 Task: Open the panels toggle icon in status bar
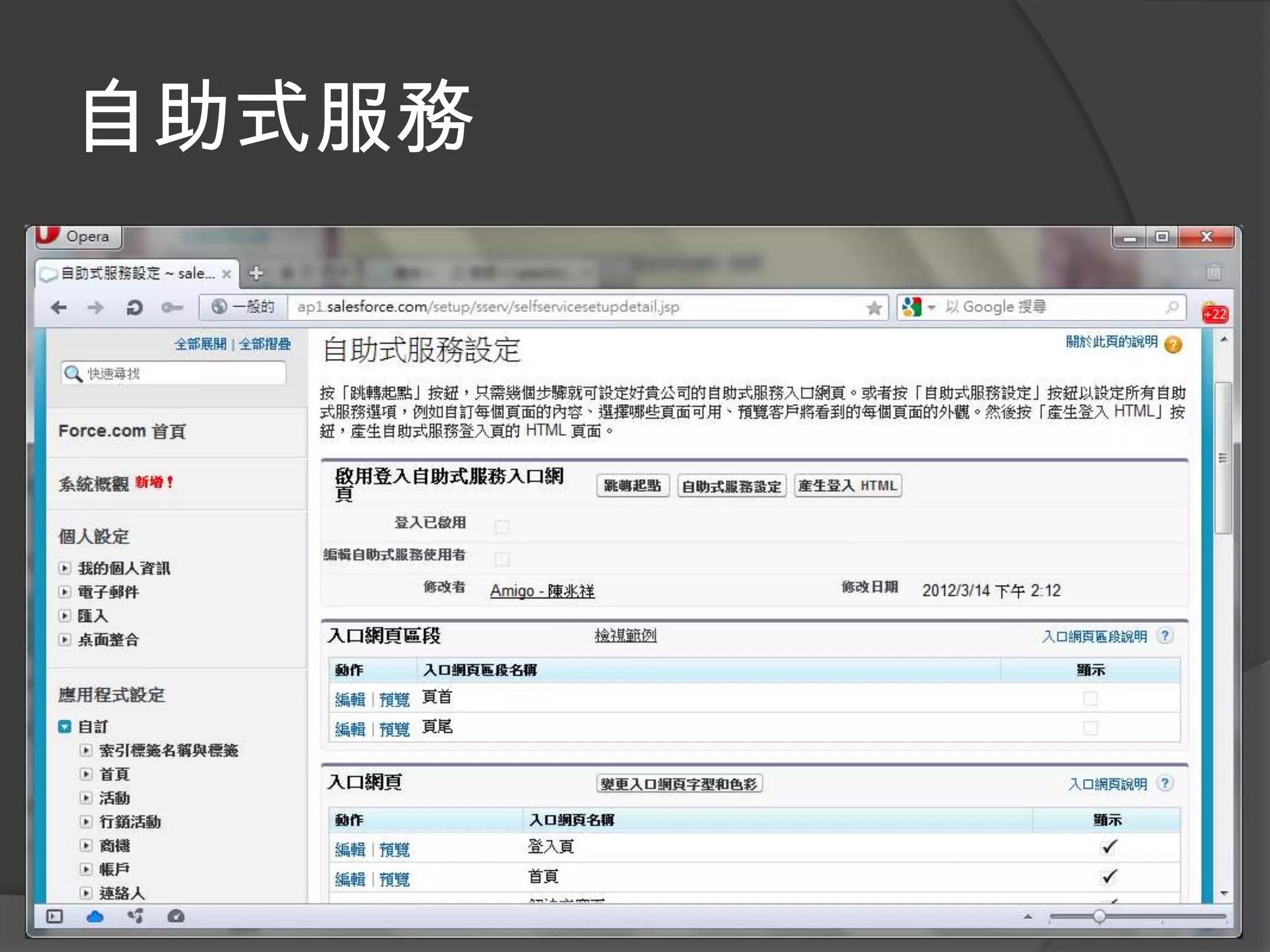[55, 917]
